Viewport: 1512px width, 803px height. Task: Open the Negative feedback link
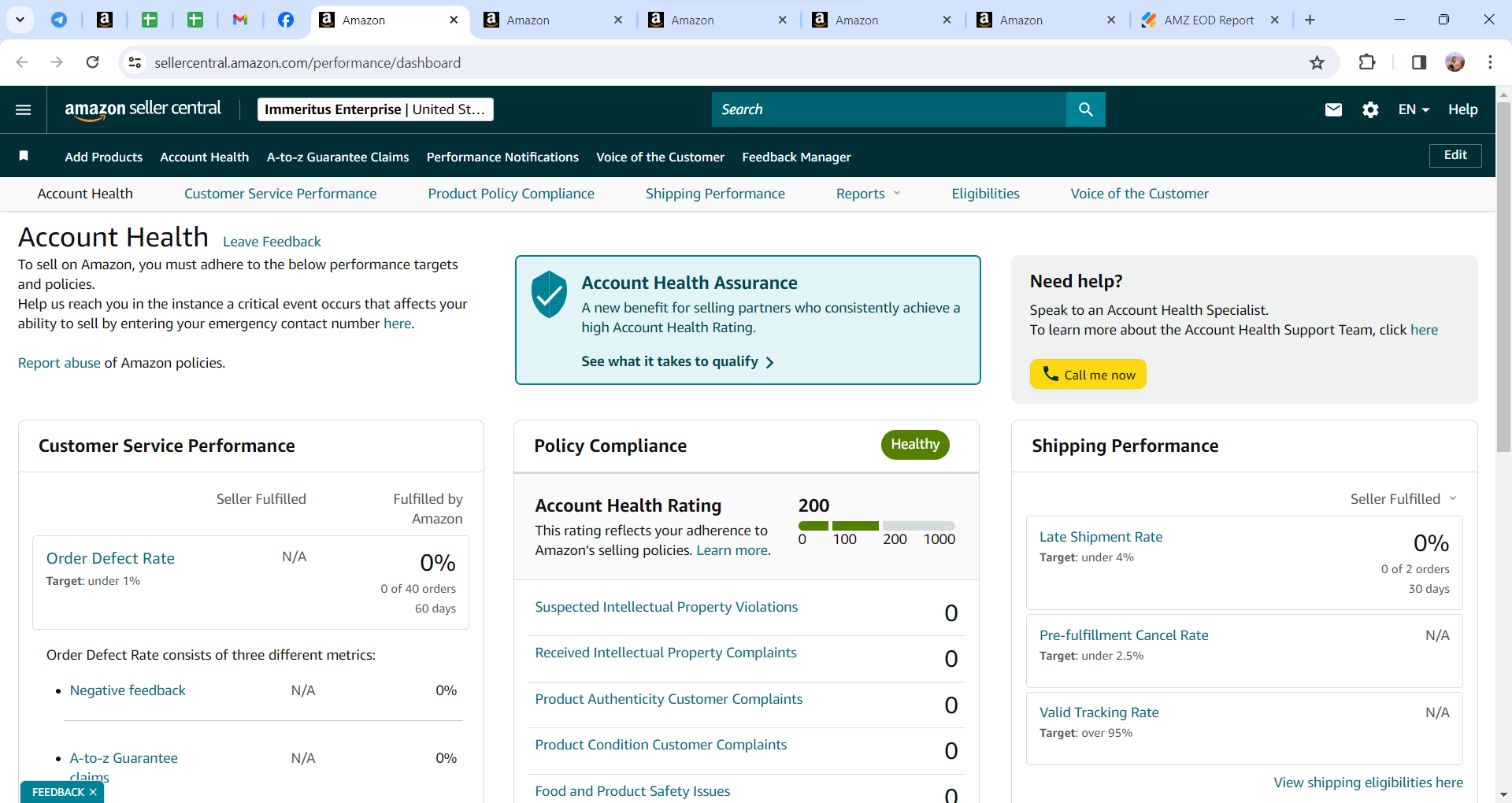click(x=128, y=690)
